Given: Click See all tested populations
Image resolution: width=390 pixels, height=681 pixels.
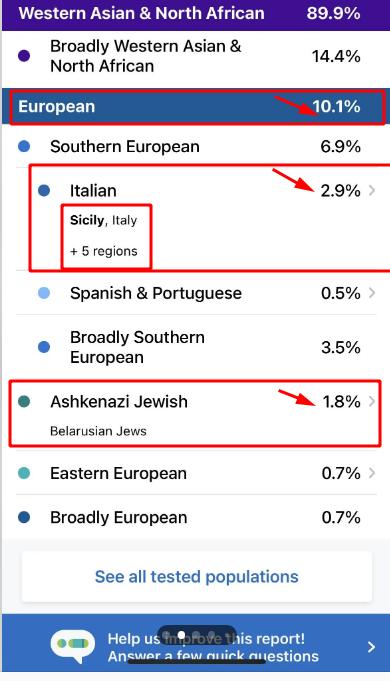Looking at the screenshot, I should point(197,577).
